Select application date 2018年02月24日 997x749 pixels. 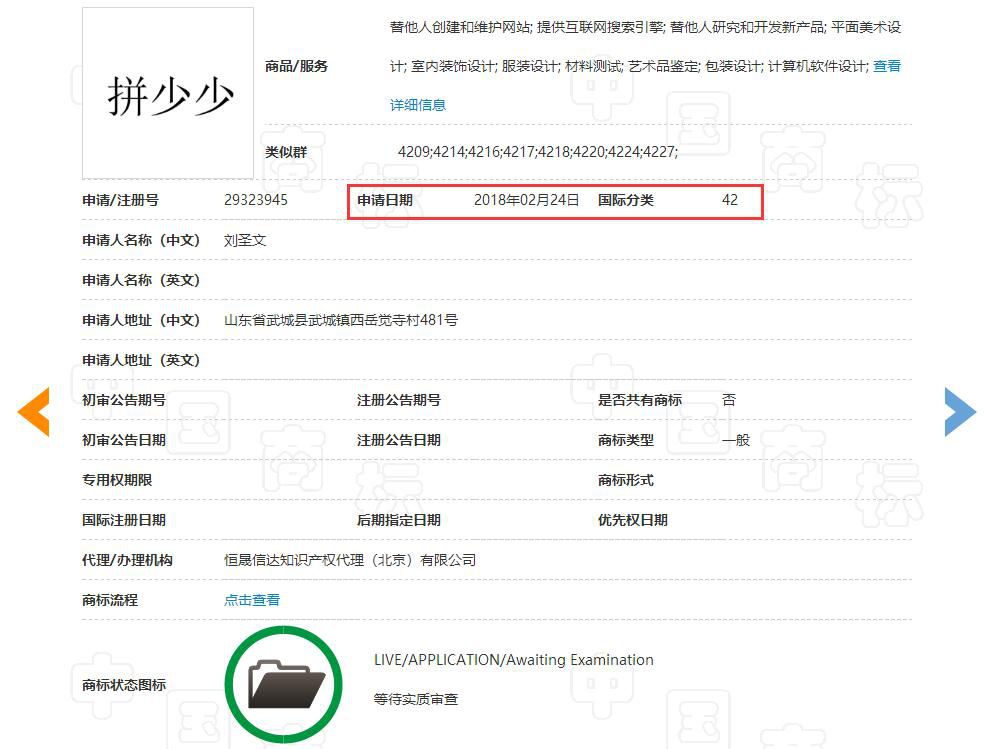(x=526, y=200)
